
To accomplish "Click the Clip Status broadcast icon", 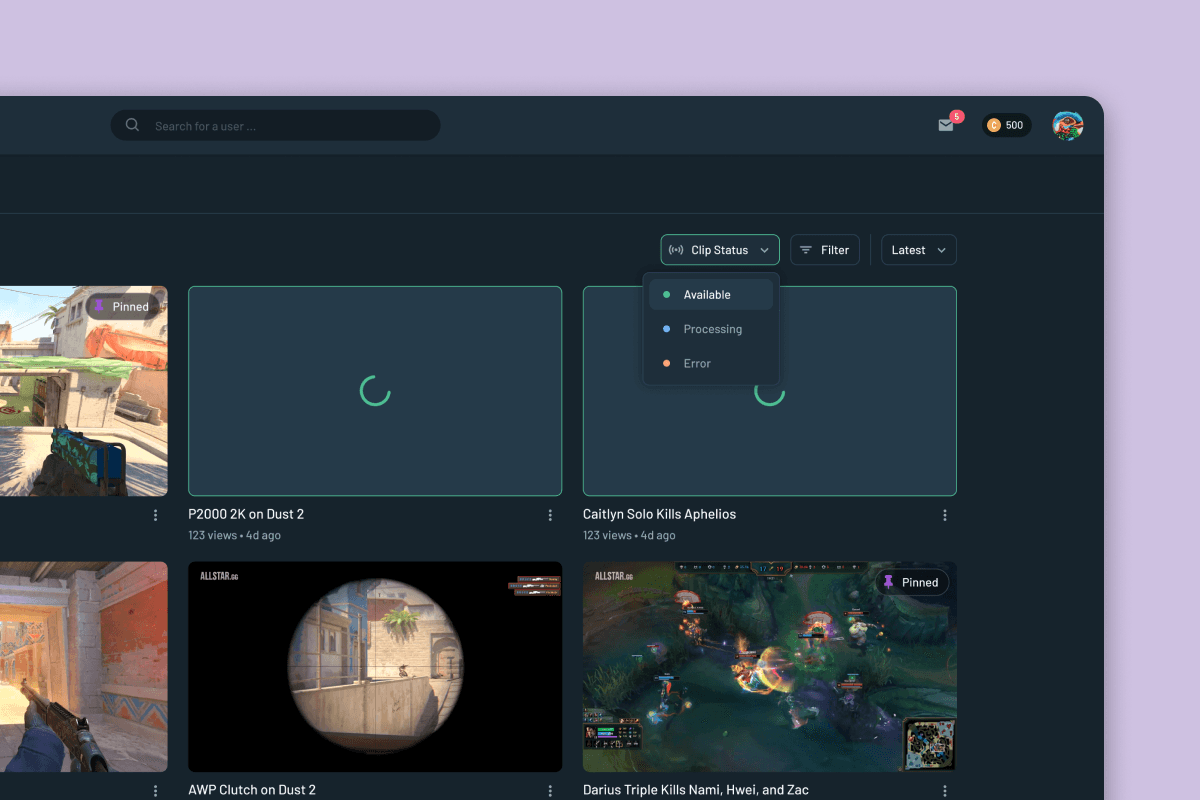I will 676,250.
